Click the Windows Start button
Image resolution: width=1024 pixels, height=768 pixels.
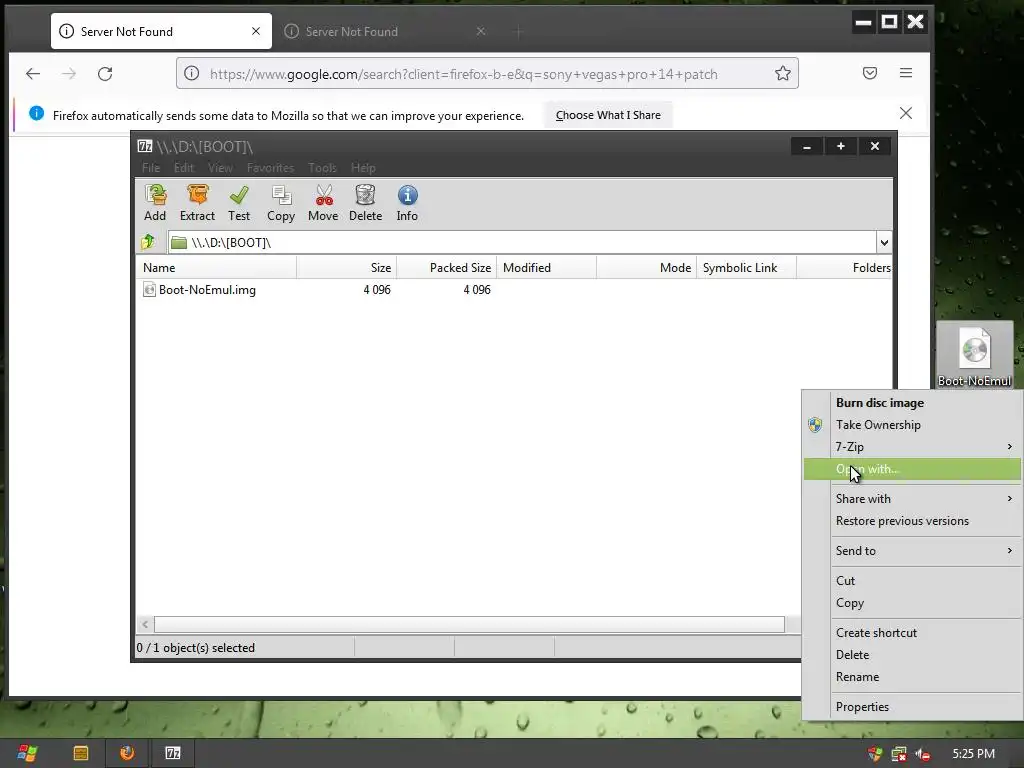pos(27,753)
